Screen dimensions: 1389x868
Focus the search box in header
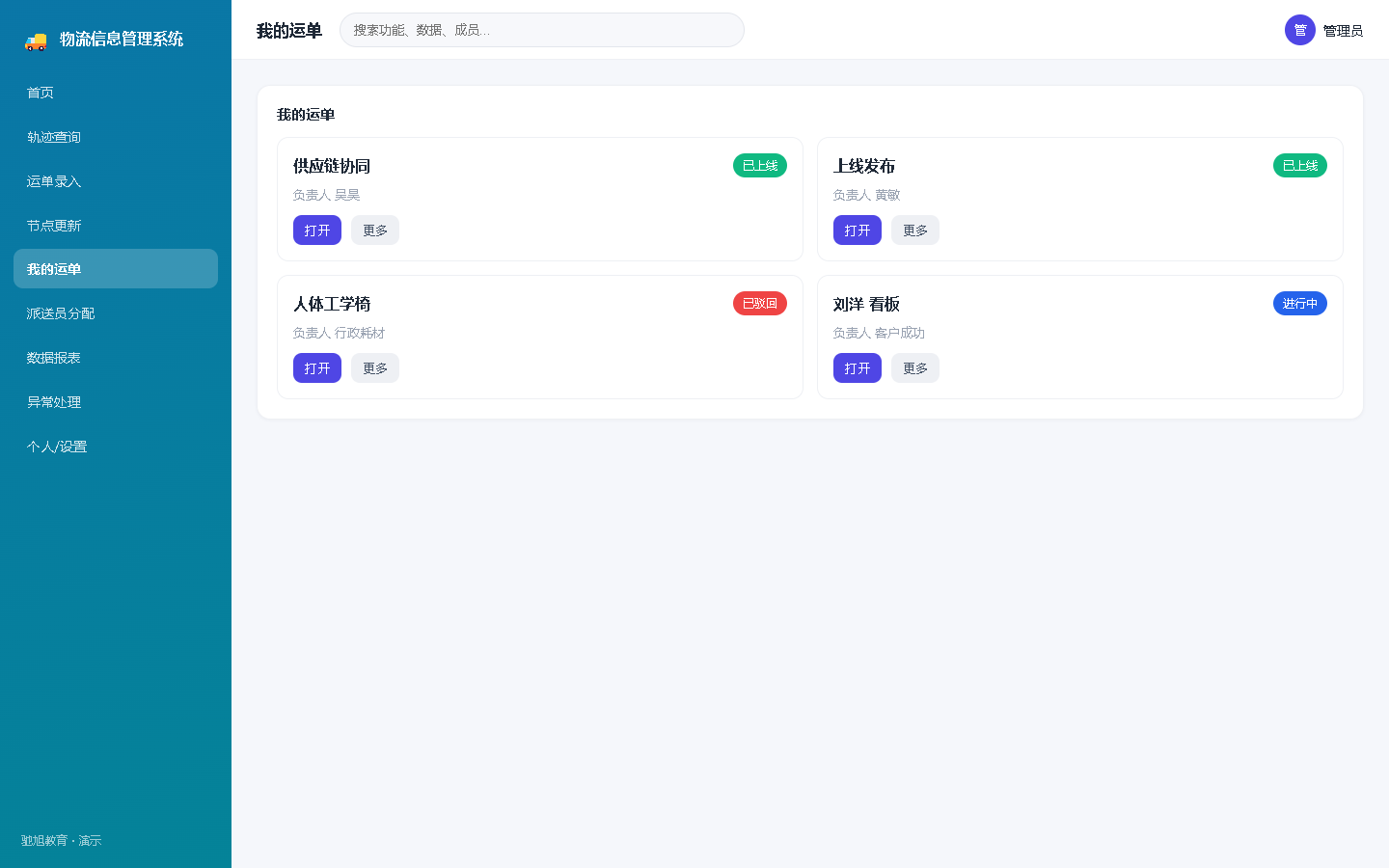click(x=542, y=30)
